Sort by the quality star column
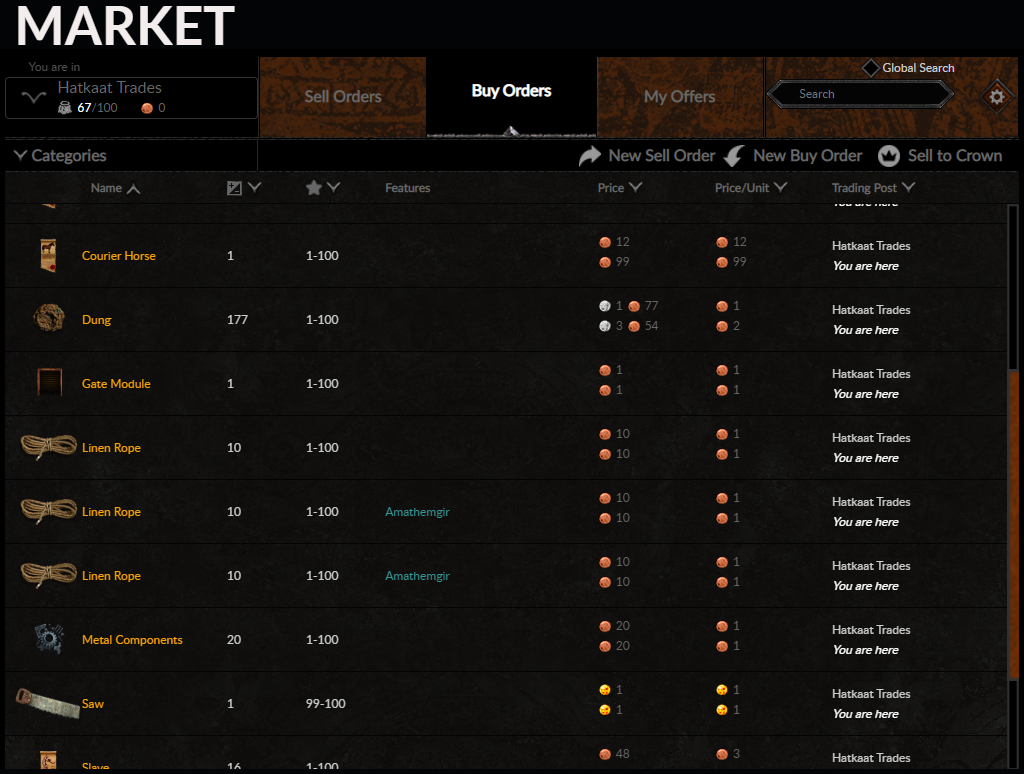1024x774 pixels. coord(323,188)
